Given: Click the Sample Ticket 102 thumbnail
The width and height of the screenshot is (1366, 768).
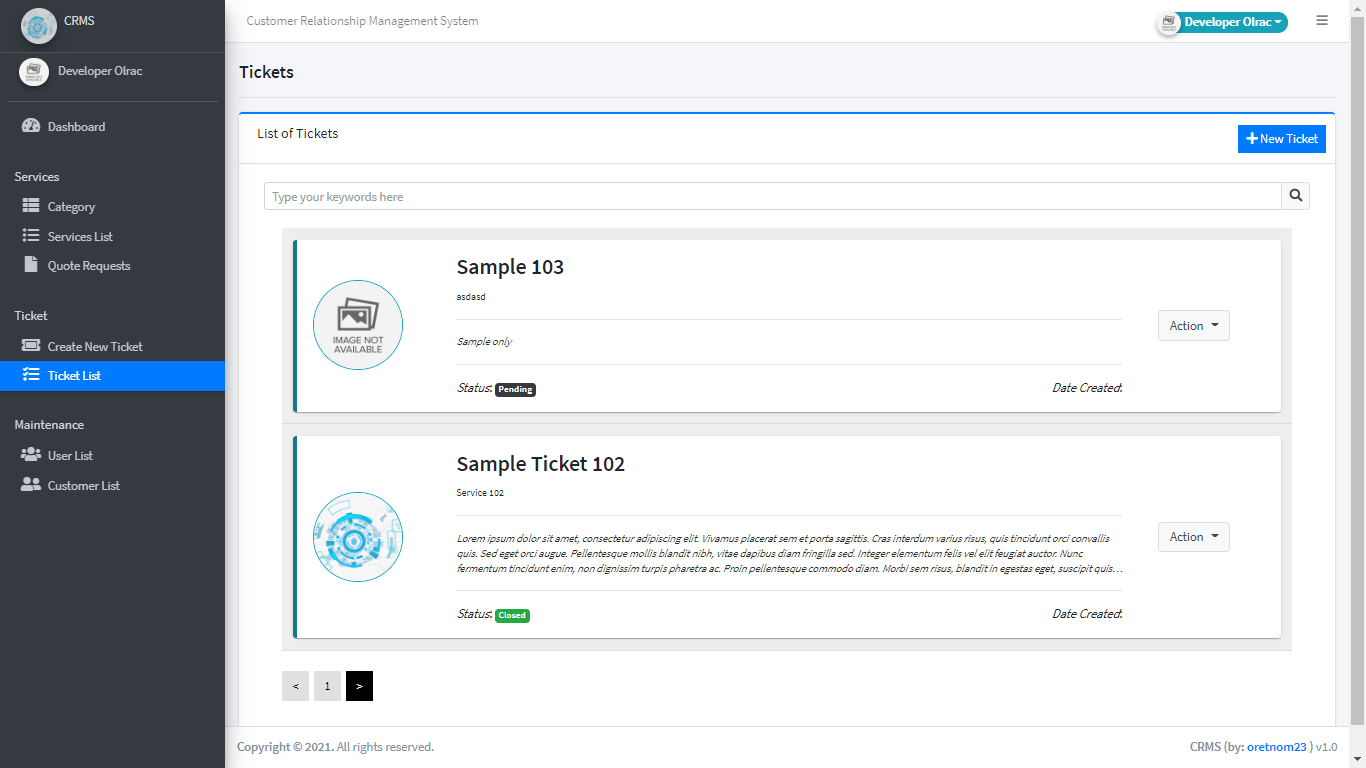Looking at the screenshot, I should pos(358,537).
